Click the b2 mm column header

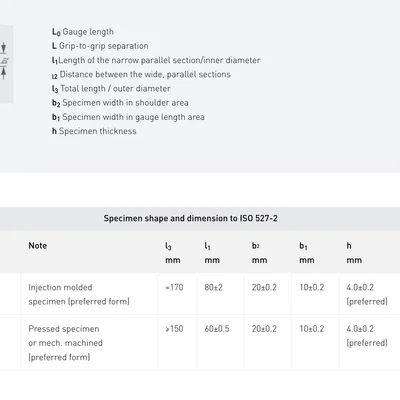(259, 253)
